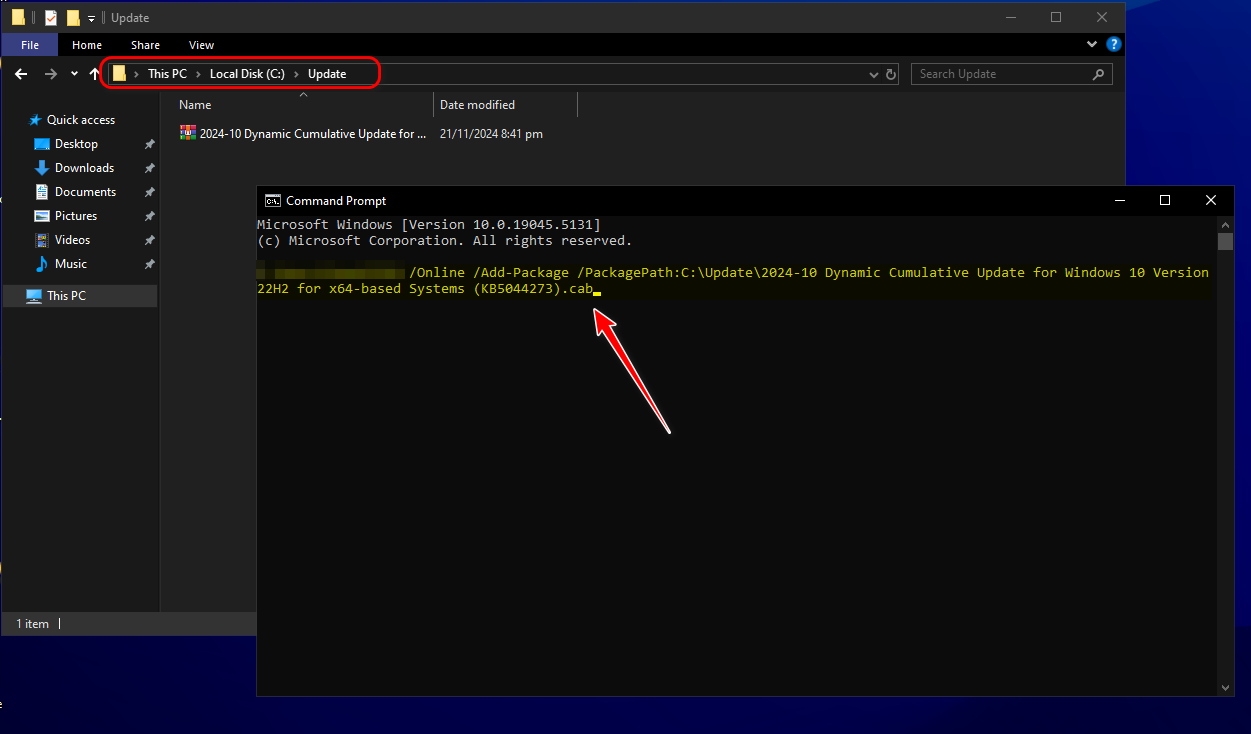Click the Music note icon in sidebar

click(x=42, y=264)
